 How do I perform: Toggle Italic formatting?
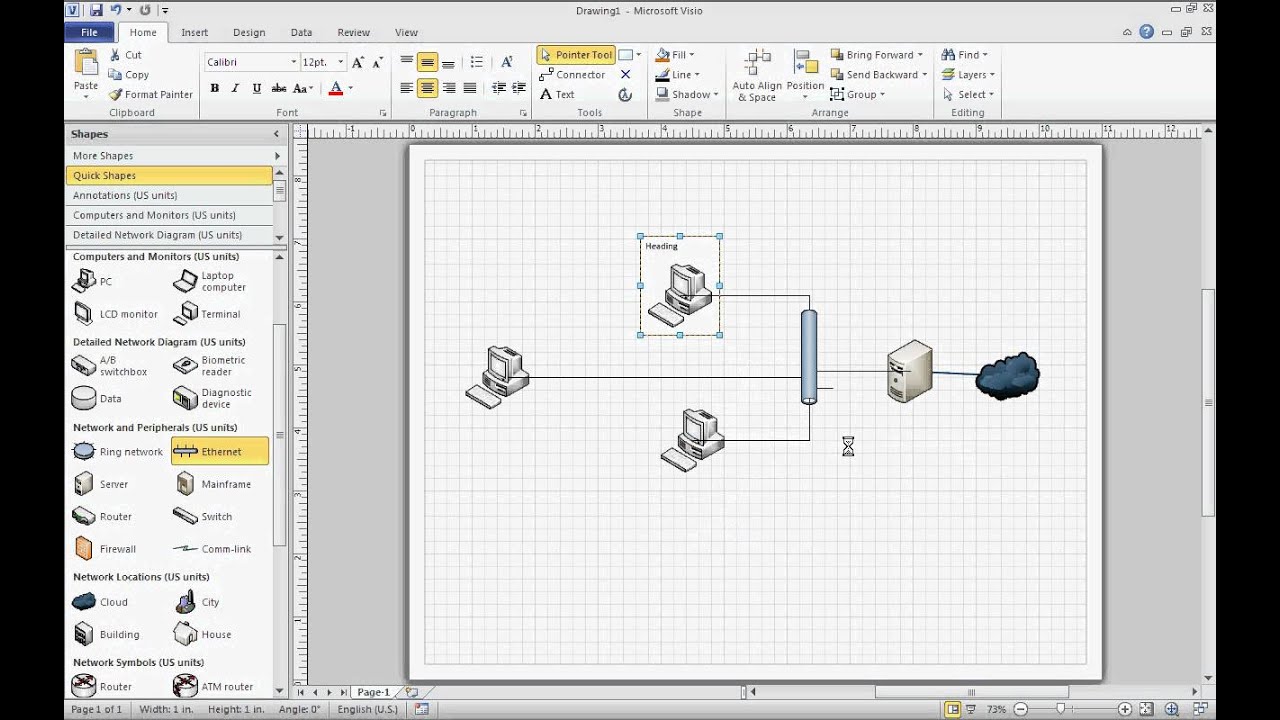click(235, 88)
